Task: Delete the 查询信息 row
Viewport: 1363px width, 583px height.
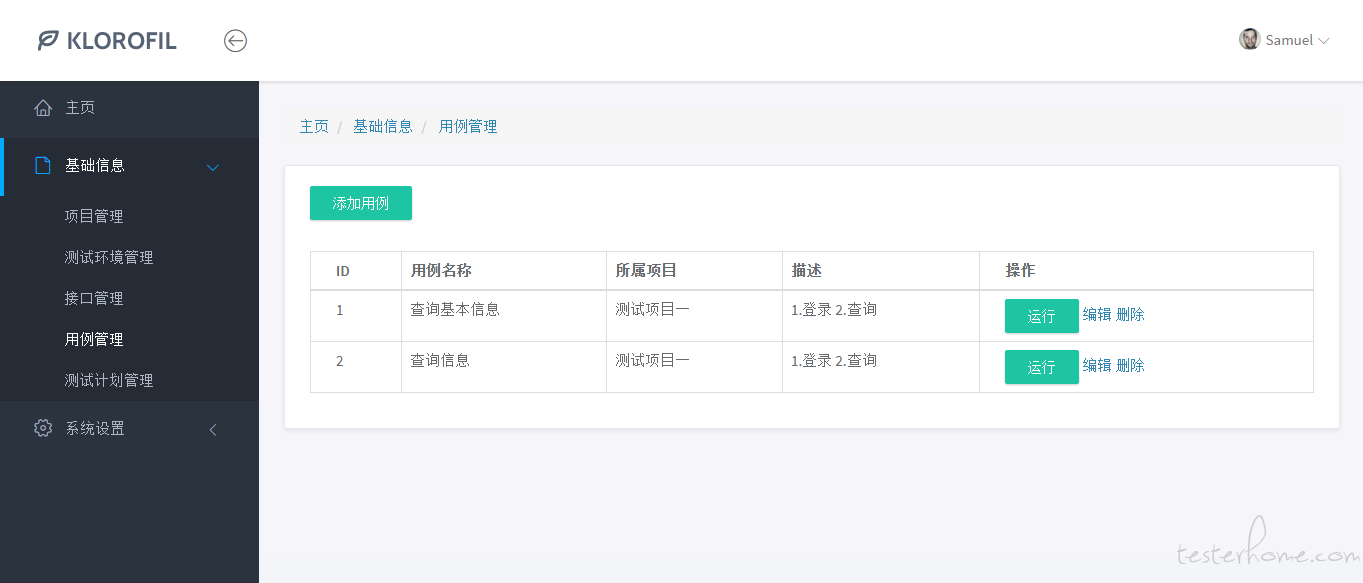Action: point(1130,365)
